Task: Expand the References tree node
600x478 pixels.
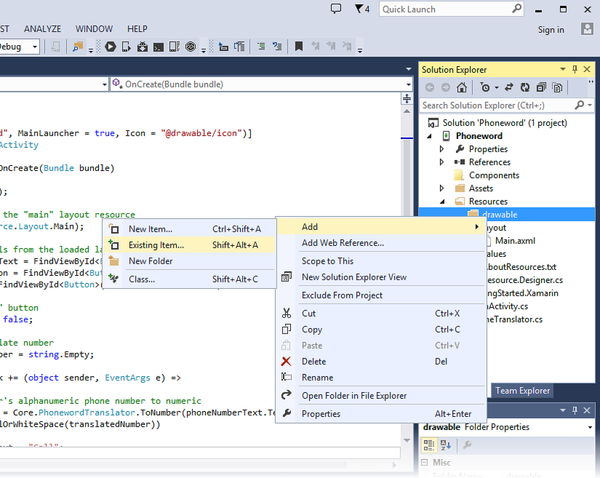Action: [442, 162]
